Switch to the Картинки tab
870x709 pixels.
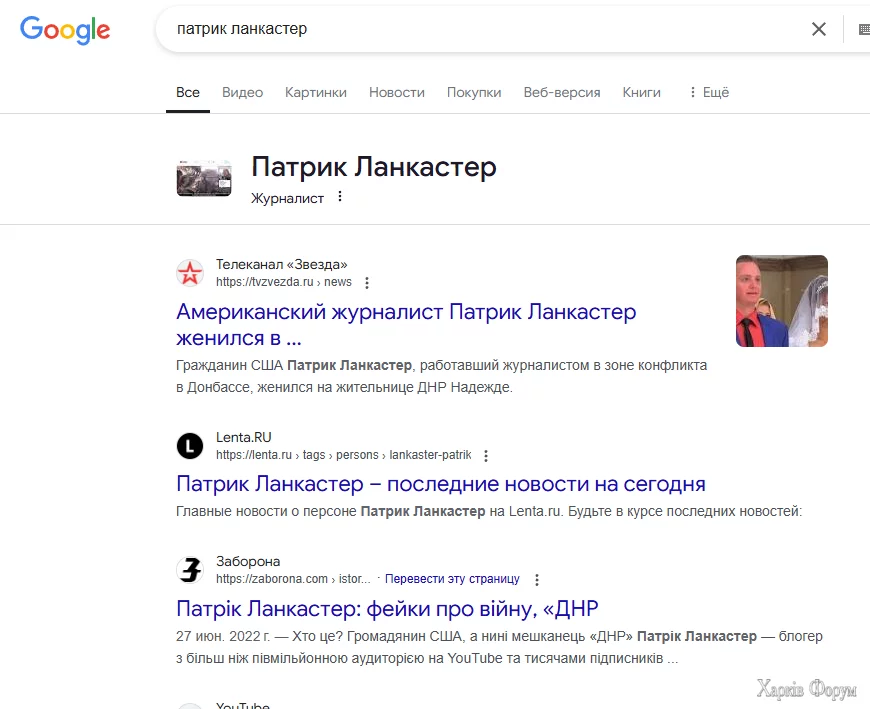coord(316,92)
